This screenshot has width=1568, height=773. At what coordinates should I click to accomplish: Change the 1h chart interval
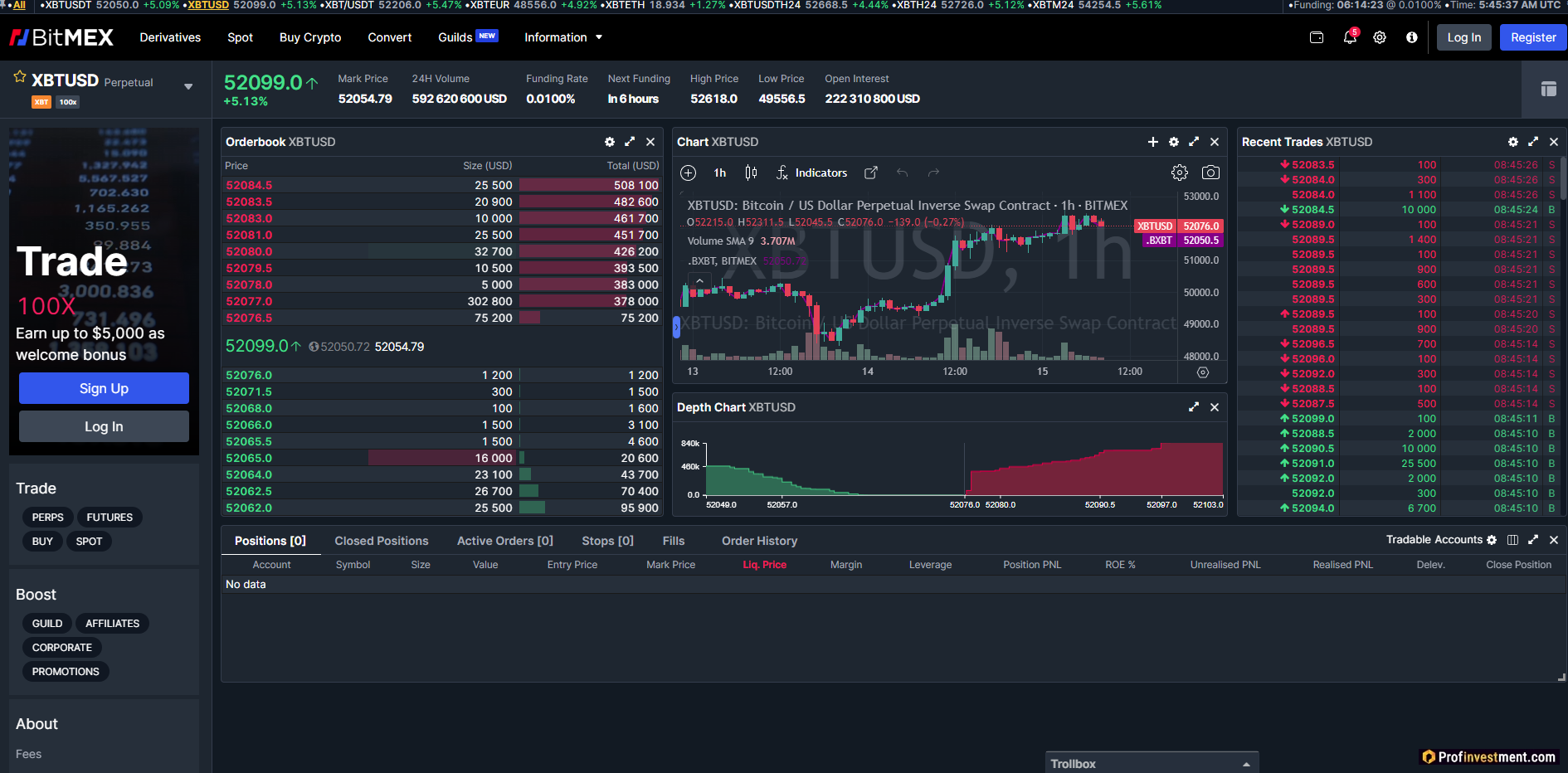tap(719, 173)
